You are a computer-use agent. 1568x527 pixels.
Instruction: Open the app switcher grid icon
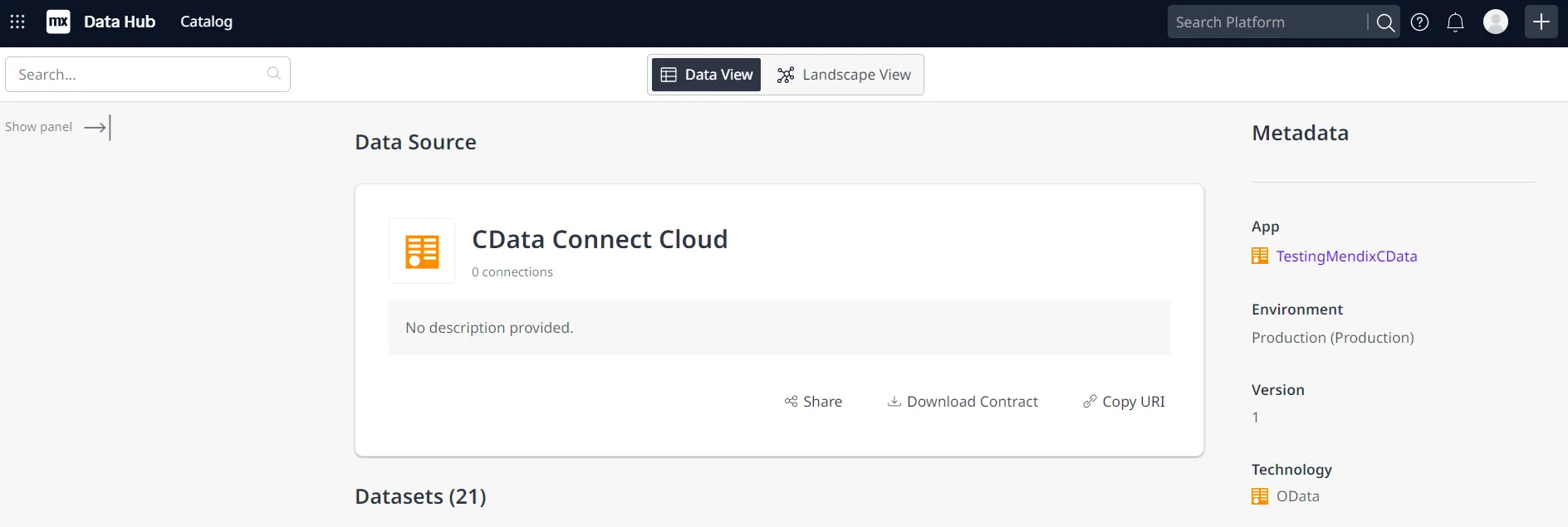[x=17, y=22]
